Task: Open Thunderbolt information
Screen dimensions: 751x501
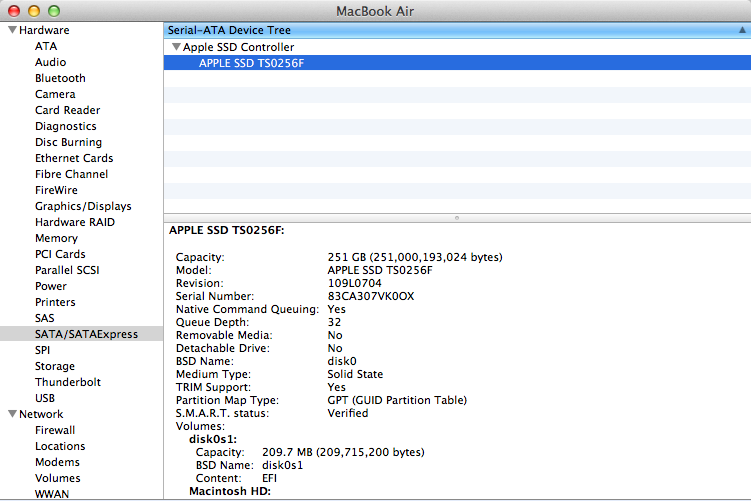Action: click(68, 382)
